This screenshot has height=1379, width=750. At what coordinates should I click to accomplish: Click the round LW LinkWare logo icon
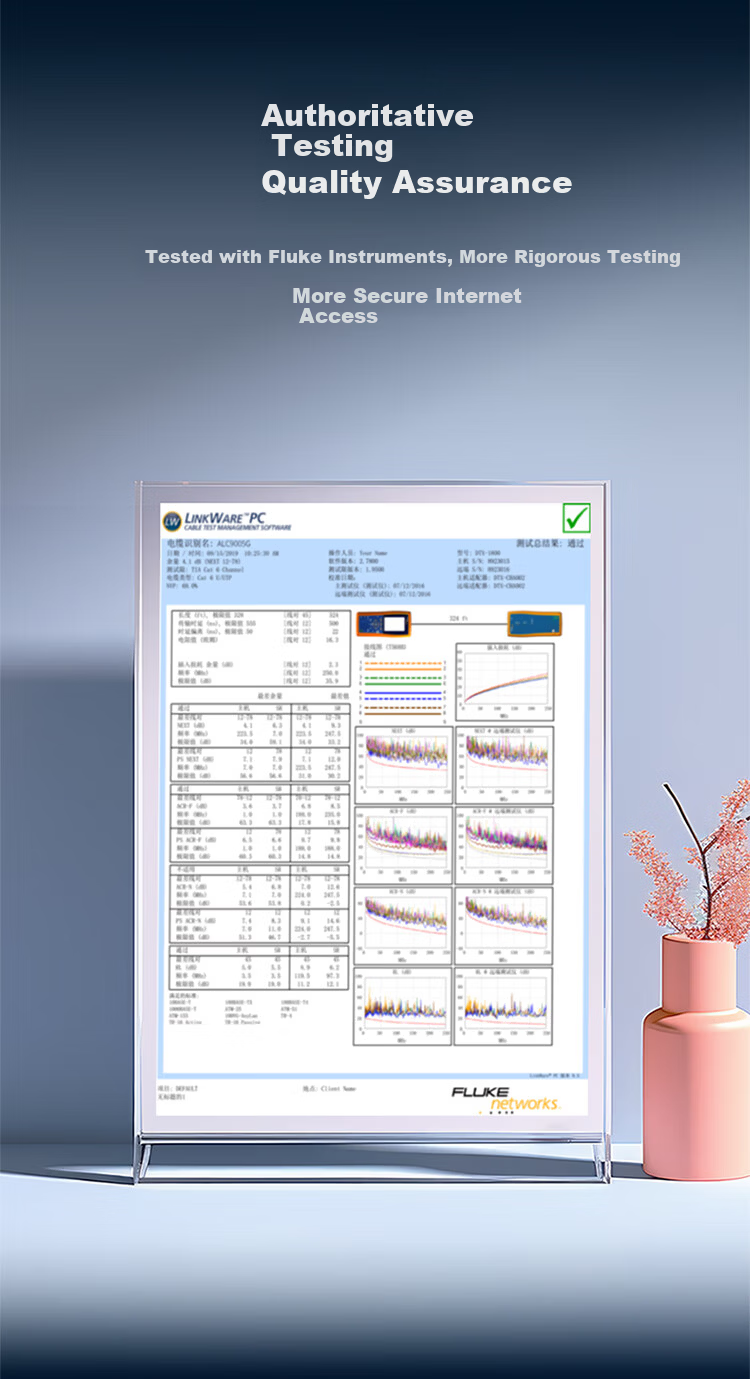(172, 521)
